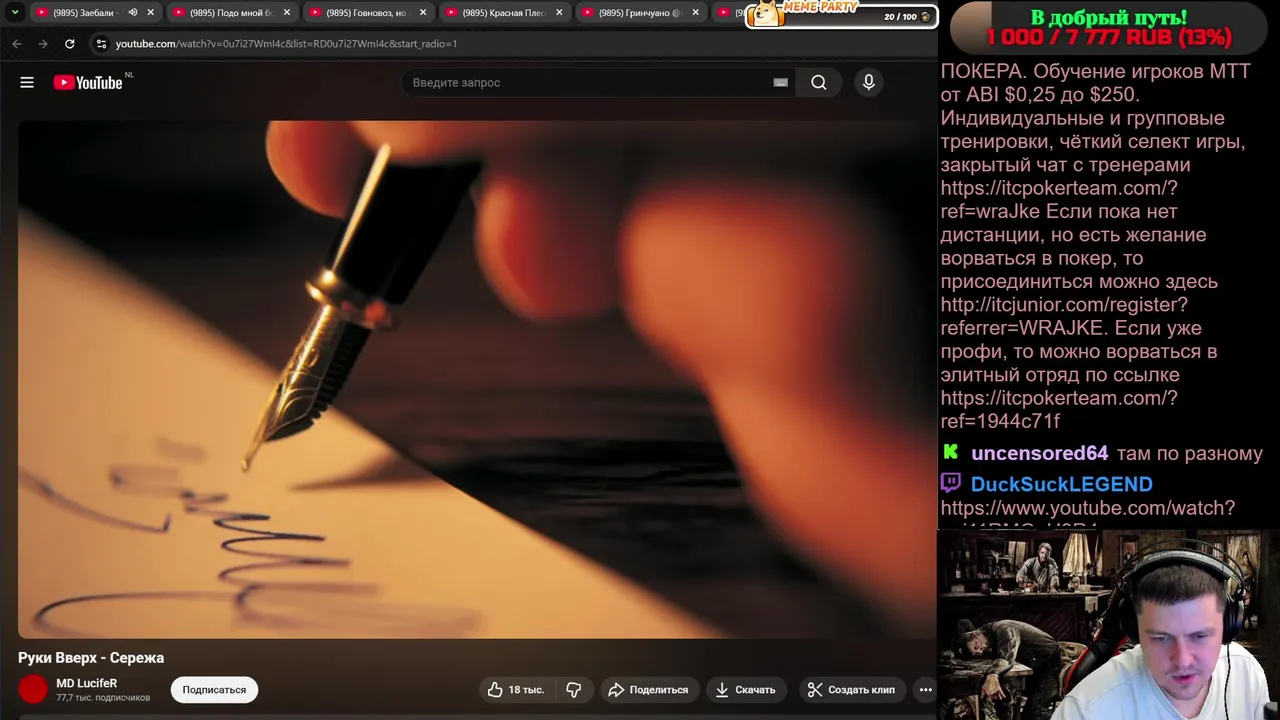Click the Kick icon beside uncensored64
Image resolution: width=1280 pixels, height=720 pixels.
point(951,452)
